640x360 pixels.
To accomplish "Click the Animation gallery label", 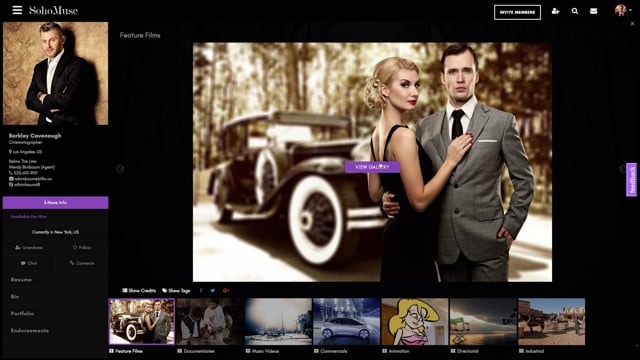I will [396, 351].
